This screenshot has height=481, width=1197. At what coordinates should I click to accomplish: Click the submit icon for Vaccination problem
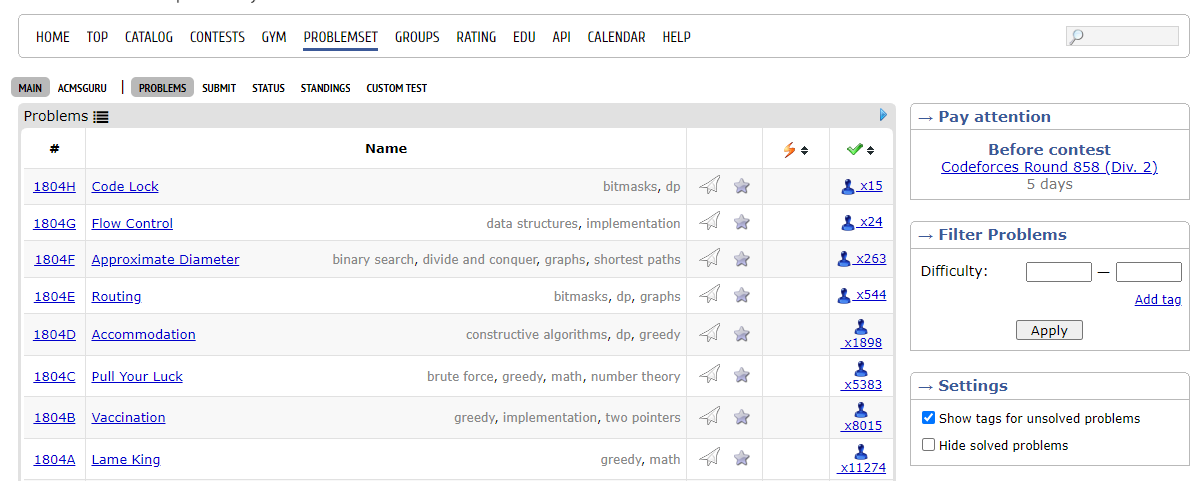coord(709,416)
